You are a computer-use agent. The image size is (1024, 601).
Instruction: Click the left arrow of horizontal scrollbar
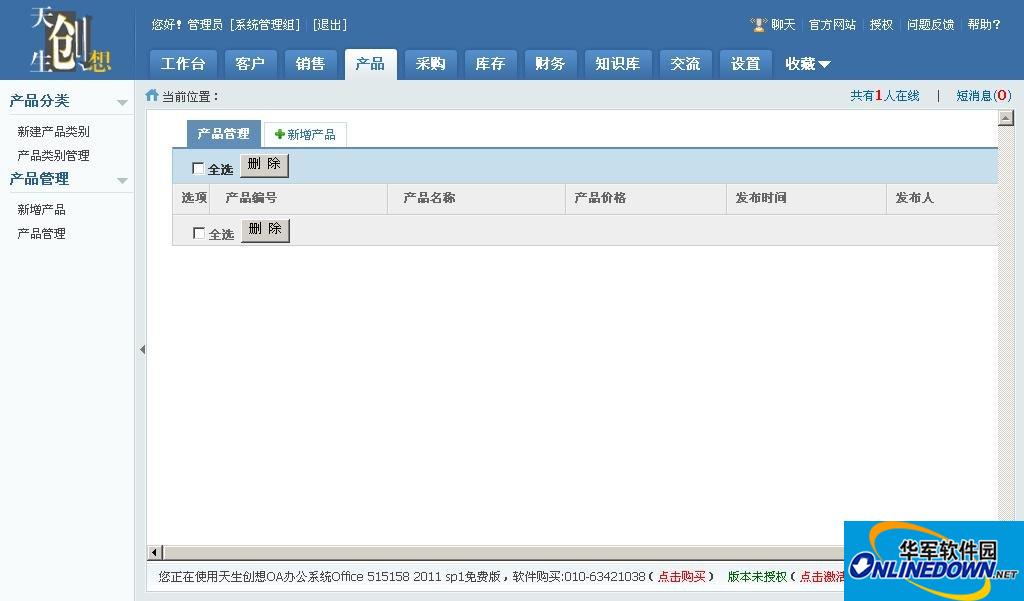(x=154, y=552)
